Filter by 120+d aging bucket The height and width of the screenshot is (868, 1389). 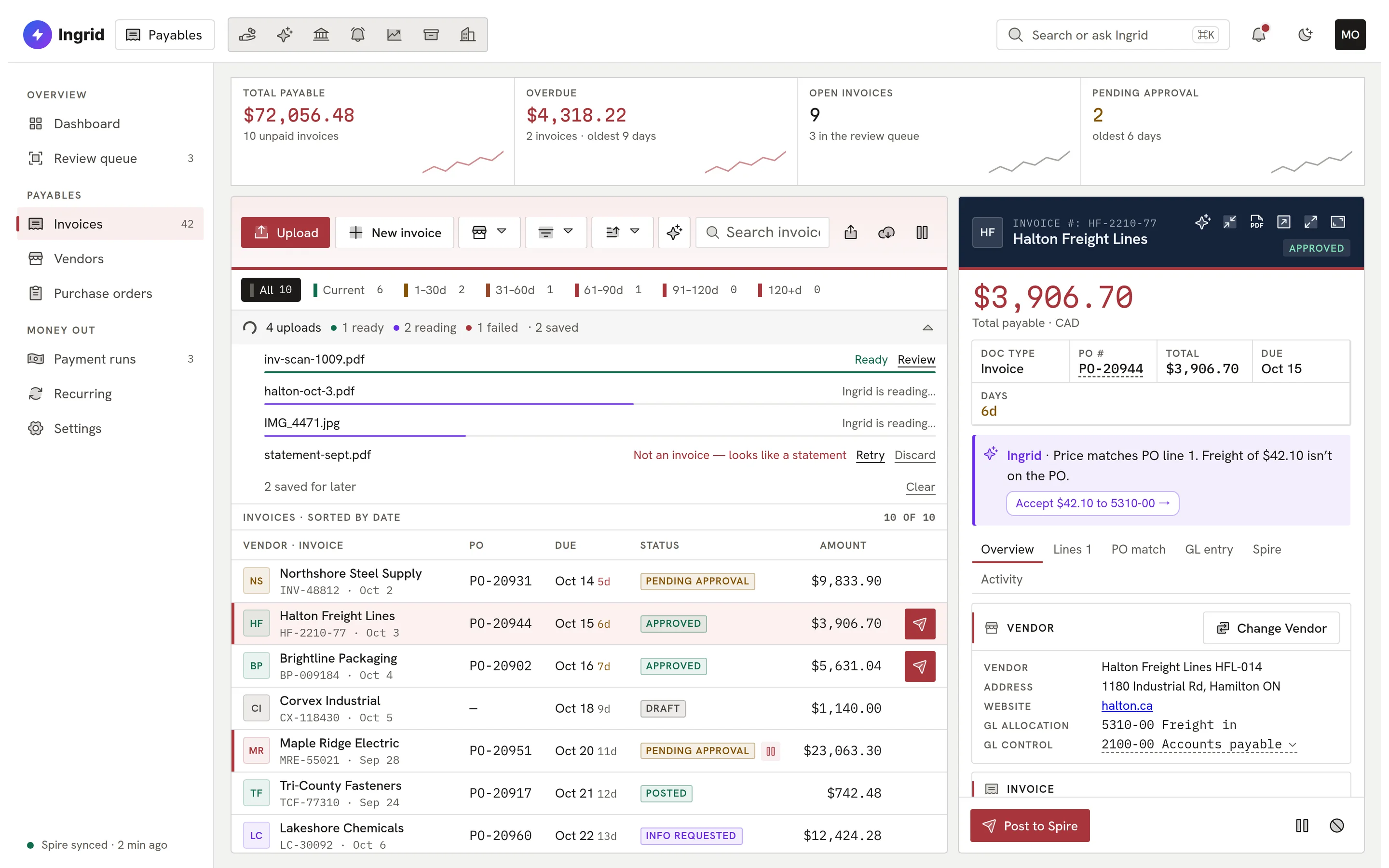pyautogui.click(x=790, y=290)
